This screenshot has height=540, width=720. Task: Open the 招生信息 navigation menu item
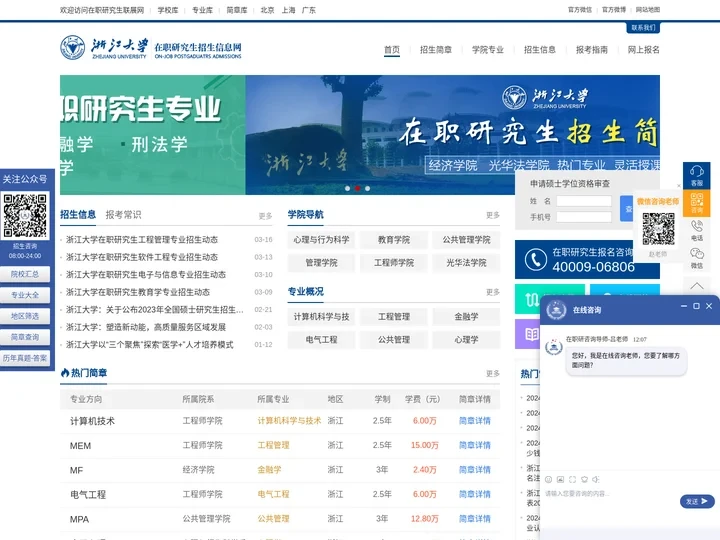[x=540, y=50]
